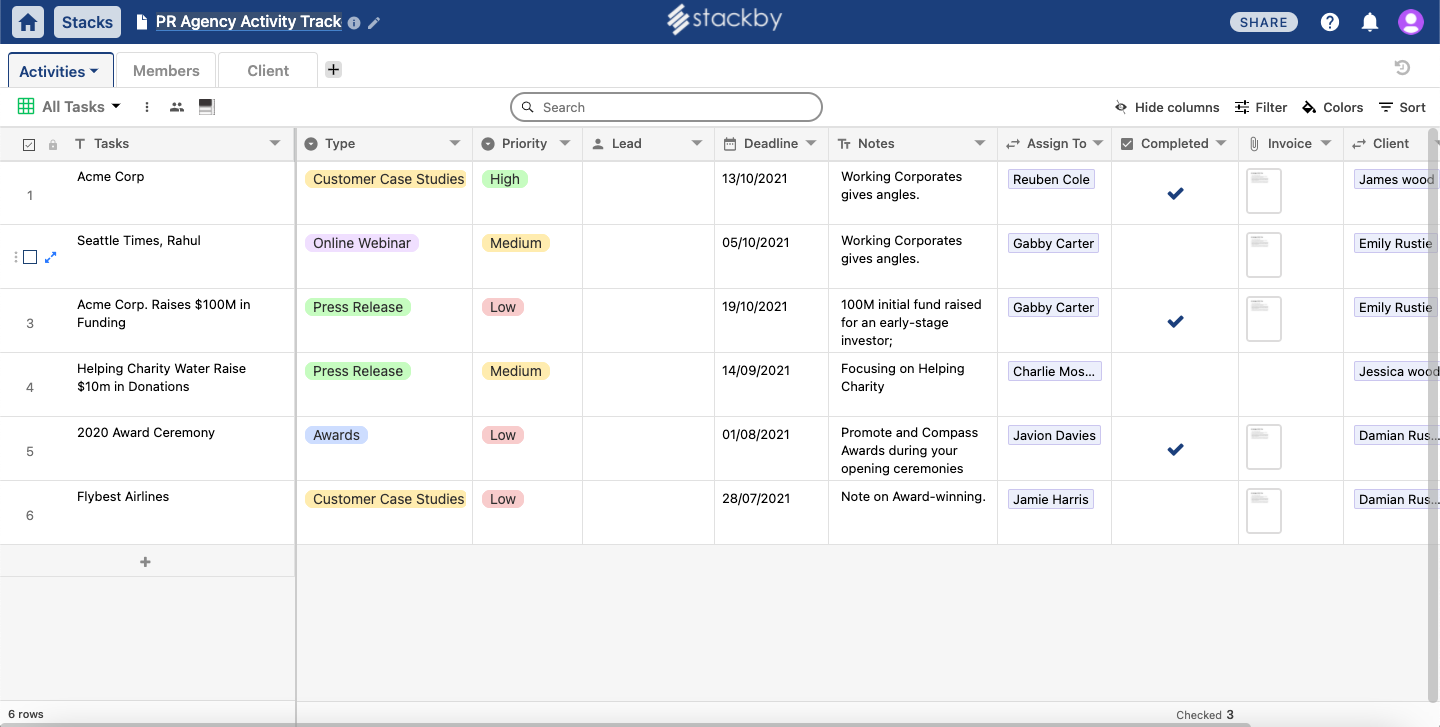Open Assign To column dropdown arrow
Viewport: 1440px width, 727px height.
click(x=1098, y=144)
